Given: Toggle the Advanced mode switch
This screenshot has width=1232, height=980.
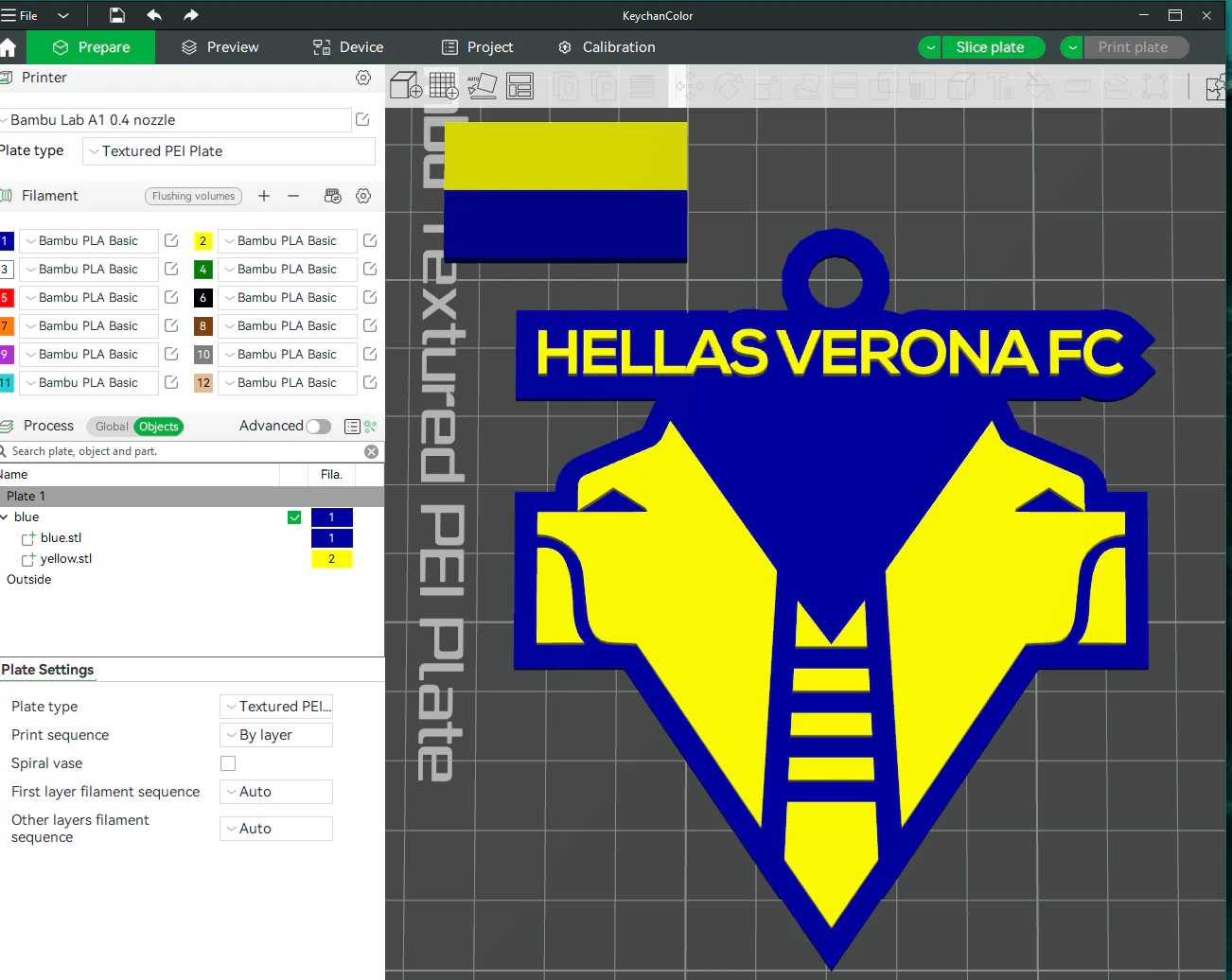Looking at the screenshot, I should [x=319, y=427].
